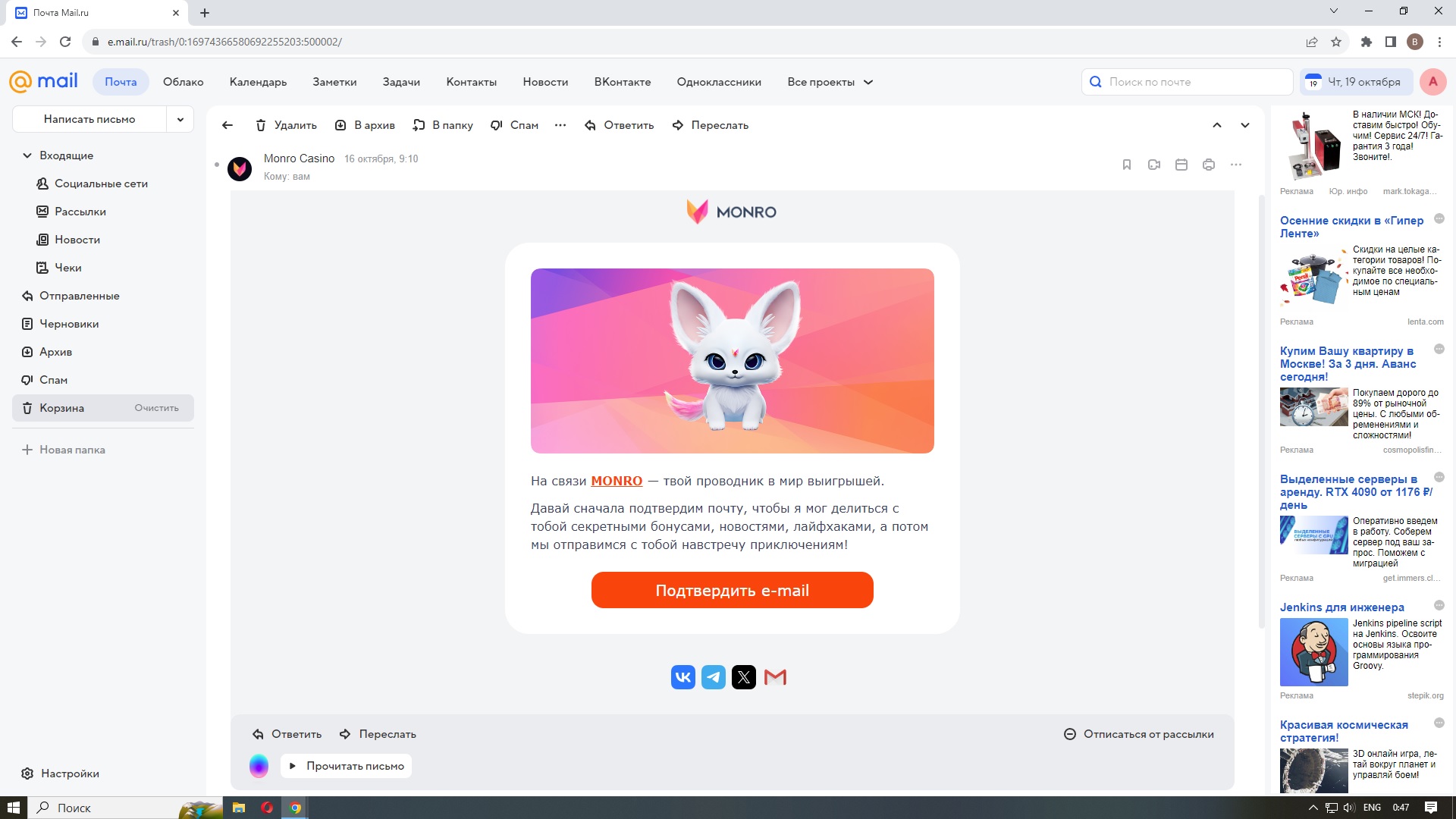This screenshot has width=1456, height=819.
Task: Hide the Осенние скидки ad via its menu
Action: point(1439,219)
